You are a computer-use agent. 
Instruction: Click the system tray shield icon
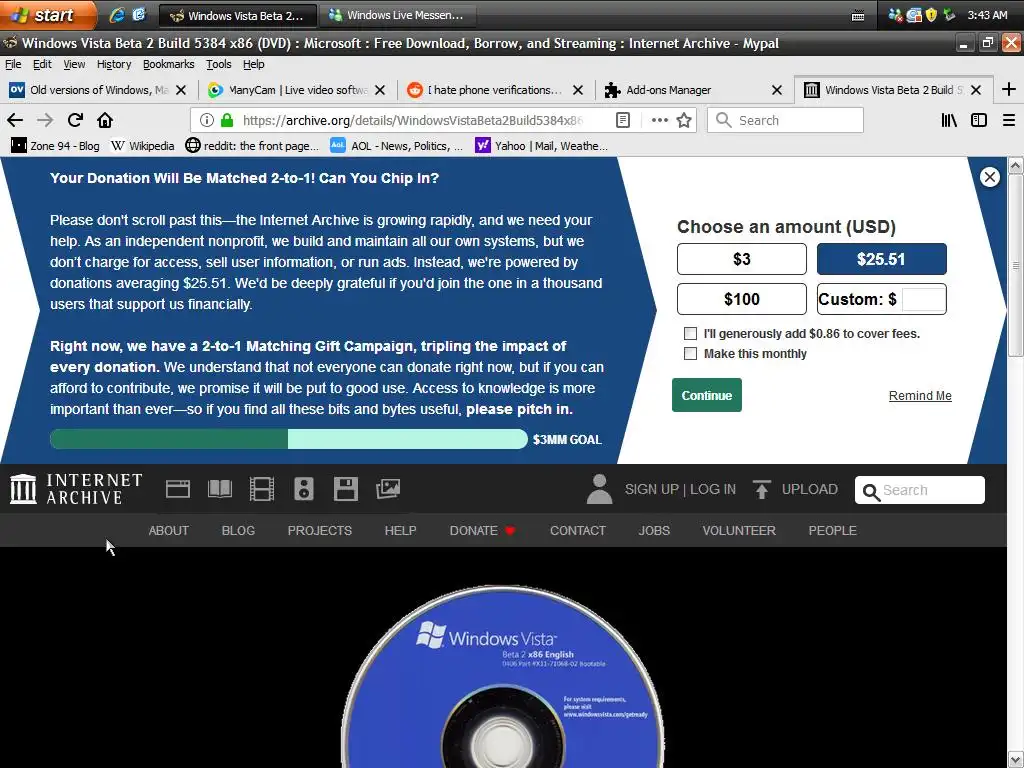click(x=931, y=14)
